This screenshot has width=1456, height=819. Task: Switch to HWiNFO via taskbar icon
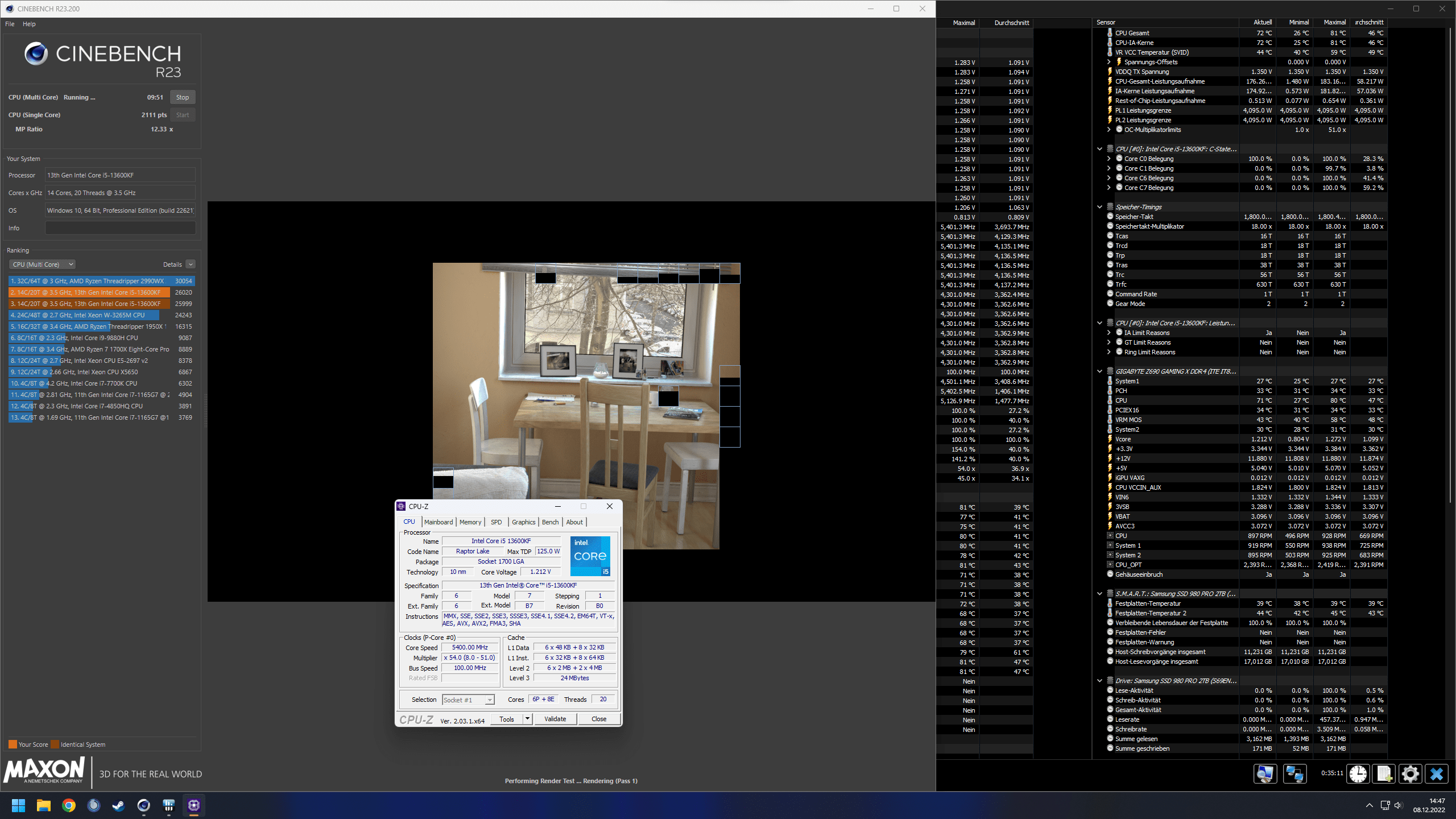coord(168,805)
